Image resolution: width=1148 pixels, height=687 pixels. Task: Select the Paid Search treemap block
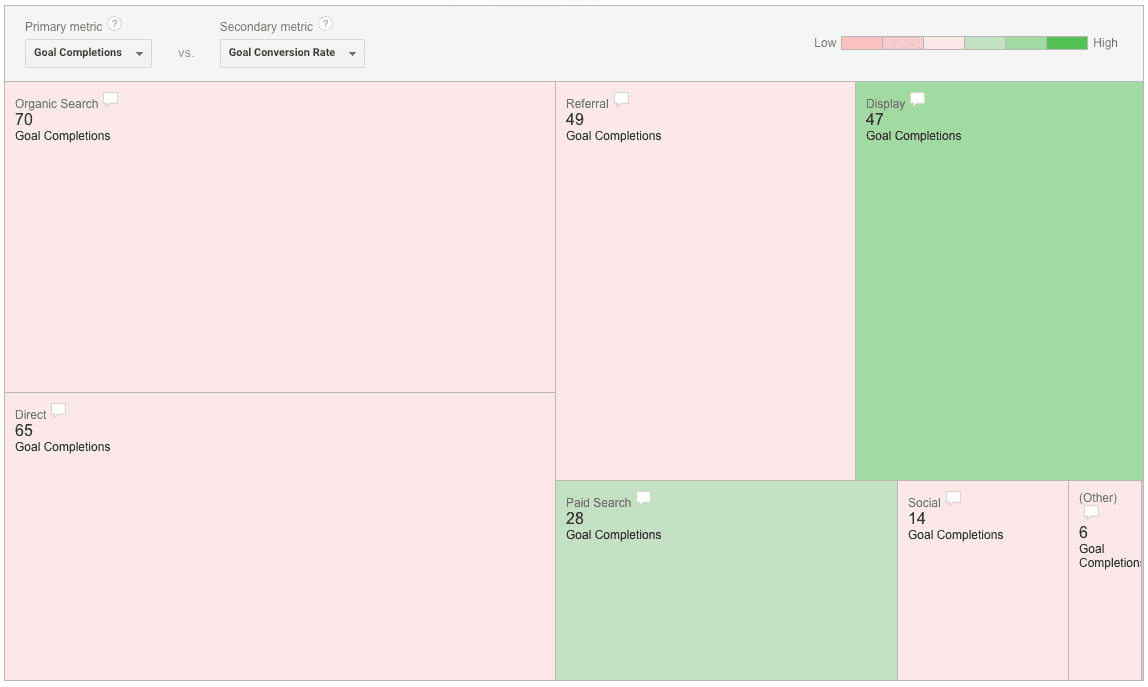(x=726, y=581)
